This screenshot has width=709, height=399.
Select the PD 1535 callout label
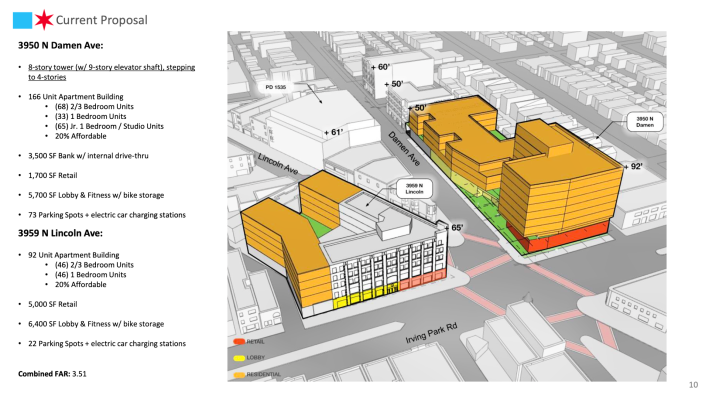pyautogui.click(x=275, y=87)
